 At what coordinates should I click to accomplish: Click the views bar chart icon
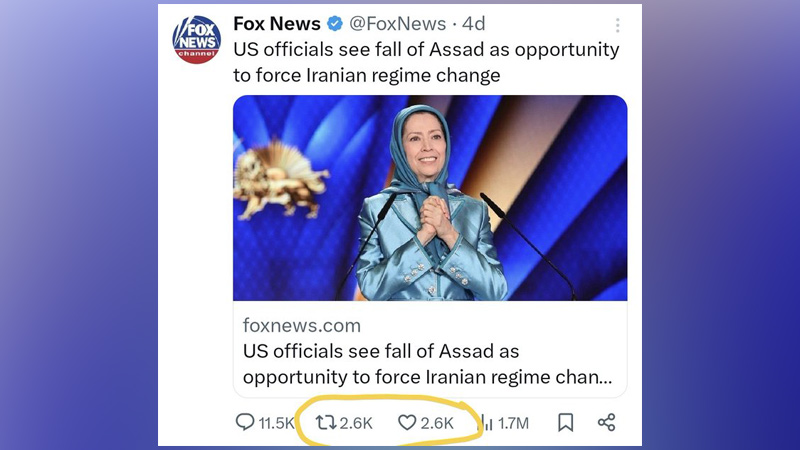click(487, 423)
